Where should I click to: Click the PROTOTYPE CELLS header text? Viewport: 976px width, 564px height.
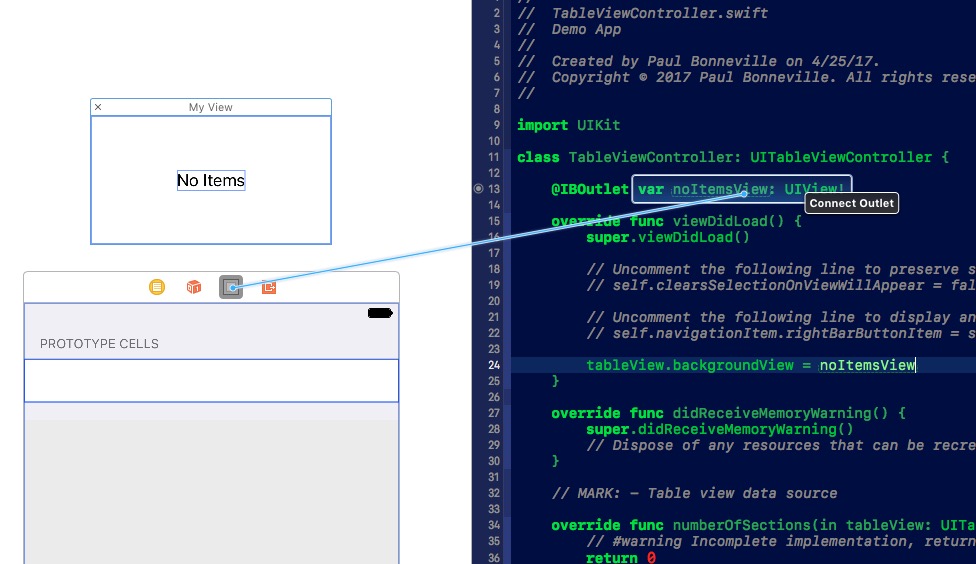[x=99, y=344]
